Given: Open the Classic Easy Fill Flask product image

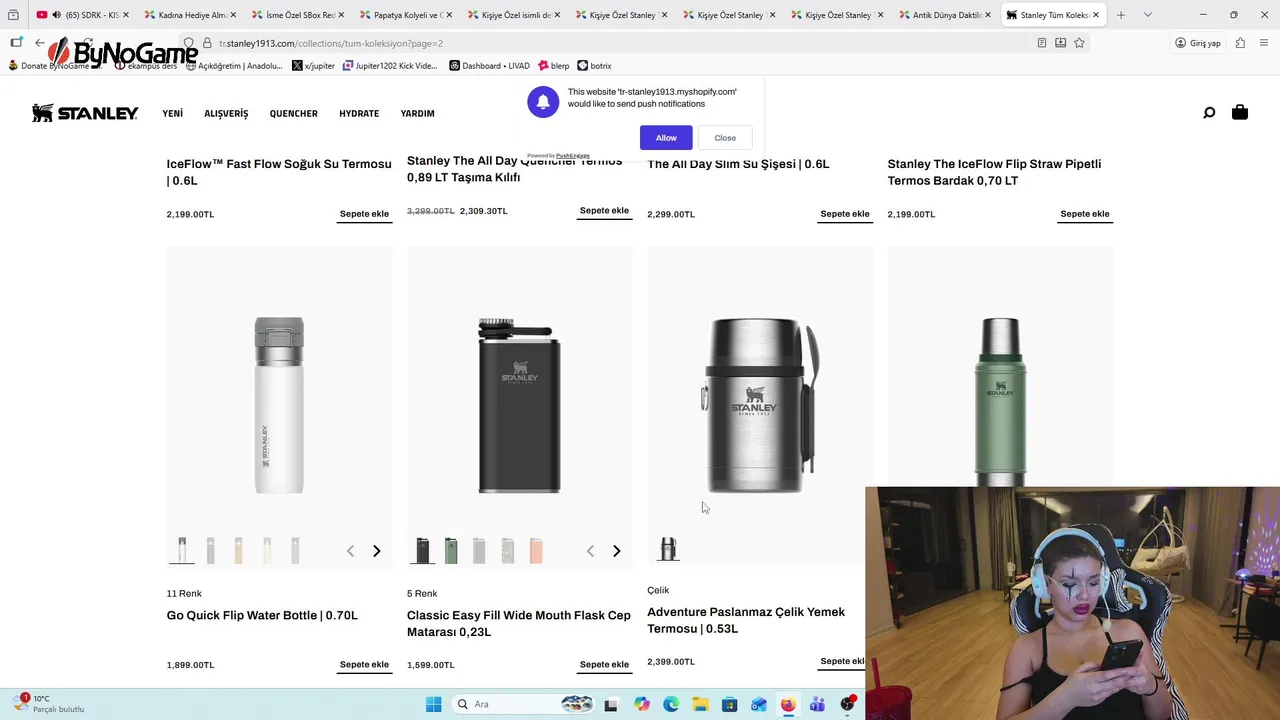Looking at the screenshot, I should coord(519,406).
